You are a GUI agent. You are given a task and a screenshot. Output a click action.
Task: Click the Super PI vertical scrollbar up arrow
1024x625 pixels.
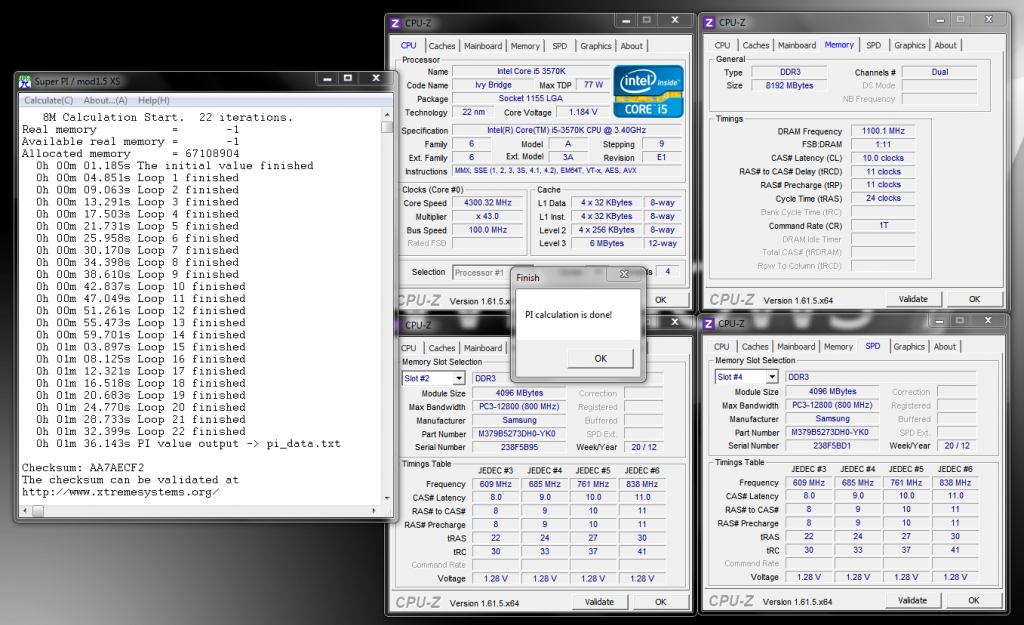click(387, 114)
